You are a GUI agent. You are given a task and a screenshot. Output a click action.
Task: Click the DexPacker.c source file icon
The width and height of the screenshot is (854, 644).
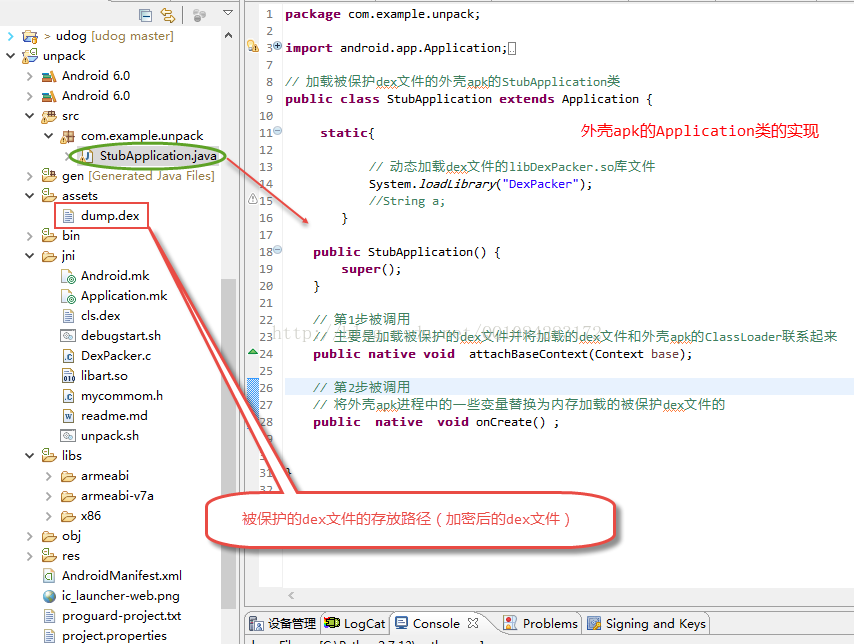[68, 356]
